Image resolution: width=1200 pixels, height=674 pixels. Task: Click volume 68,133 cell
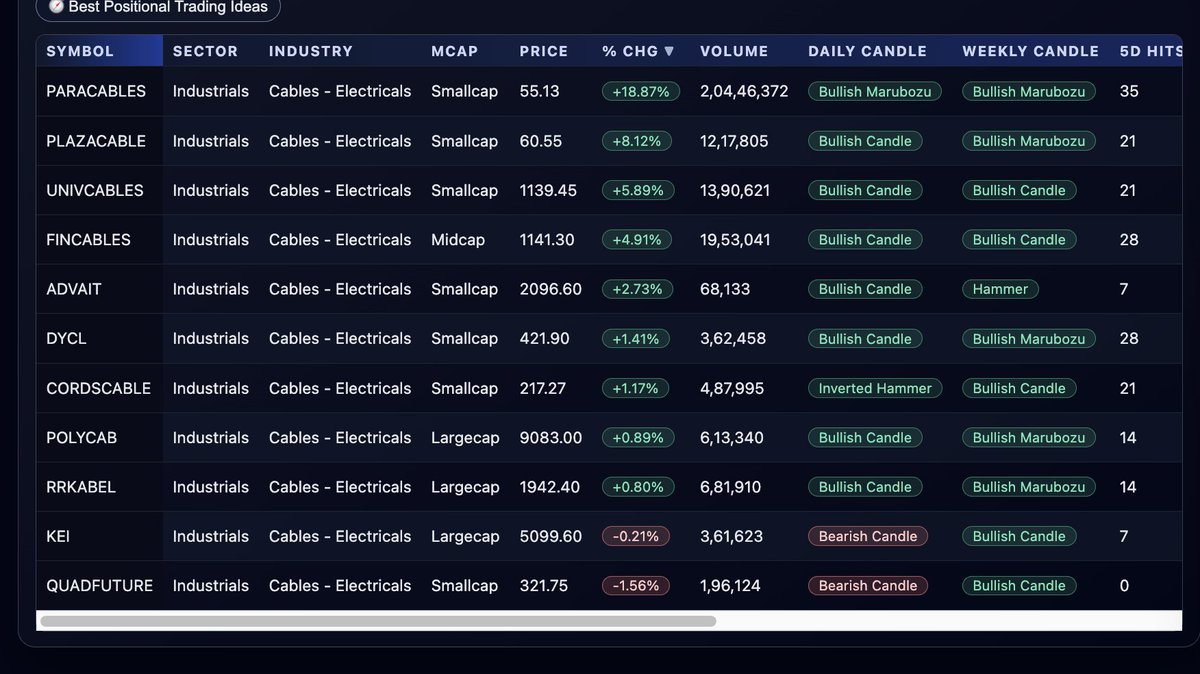point(725,289)
